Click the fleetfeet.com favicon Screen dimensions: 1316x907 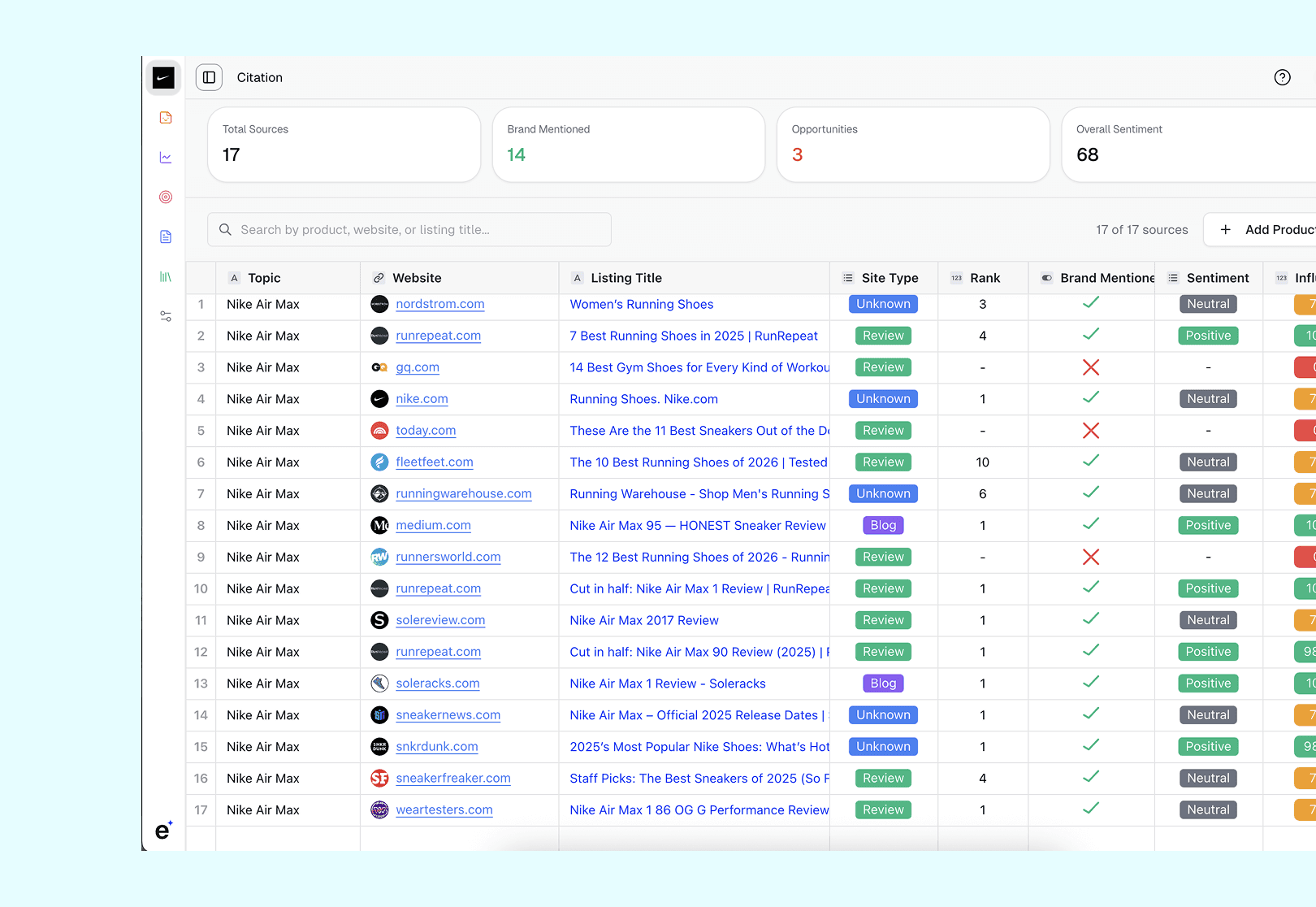[x=379, y=462]
